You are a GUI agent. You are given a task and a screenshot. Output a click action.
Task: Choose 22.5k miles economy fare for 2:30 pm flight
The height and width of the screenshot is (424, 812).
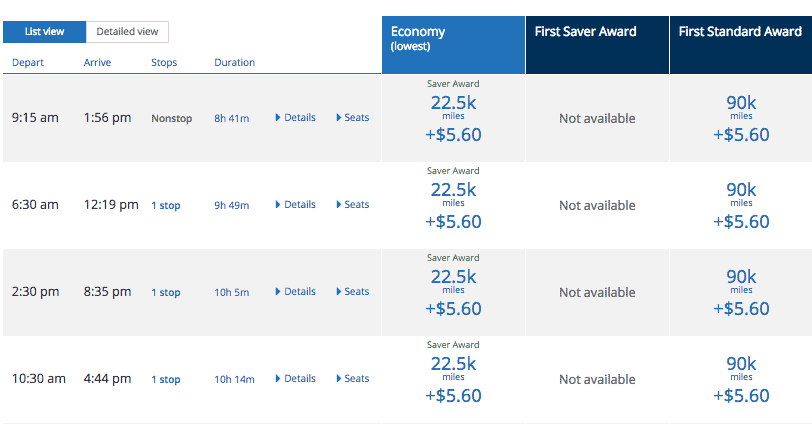click(x=454, y=292)
